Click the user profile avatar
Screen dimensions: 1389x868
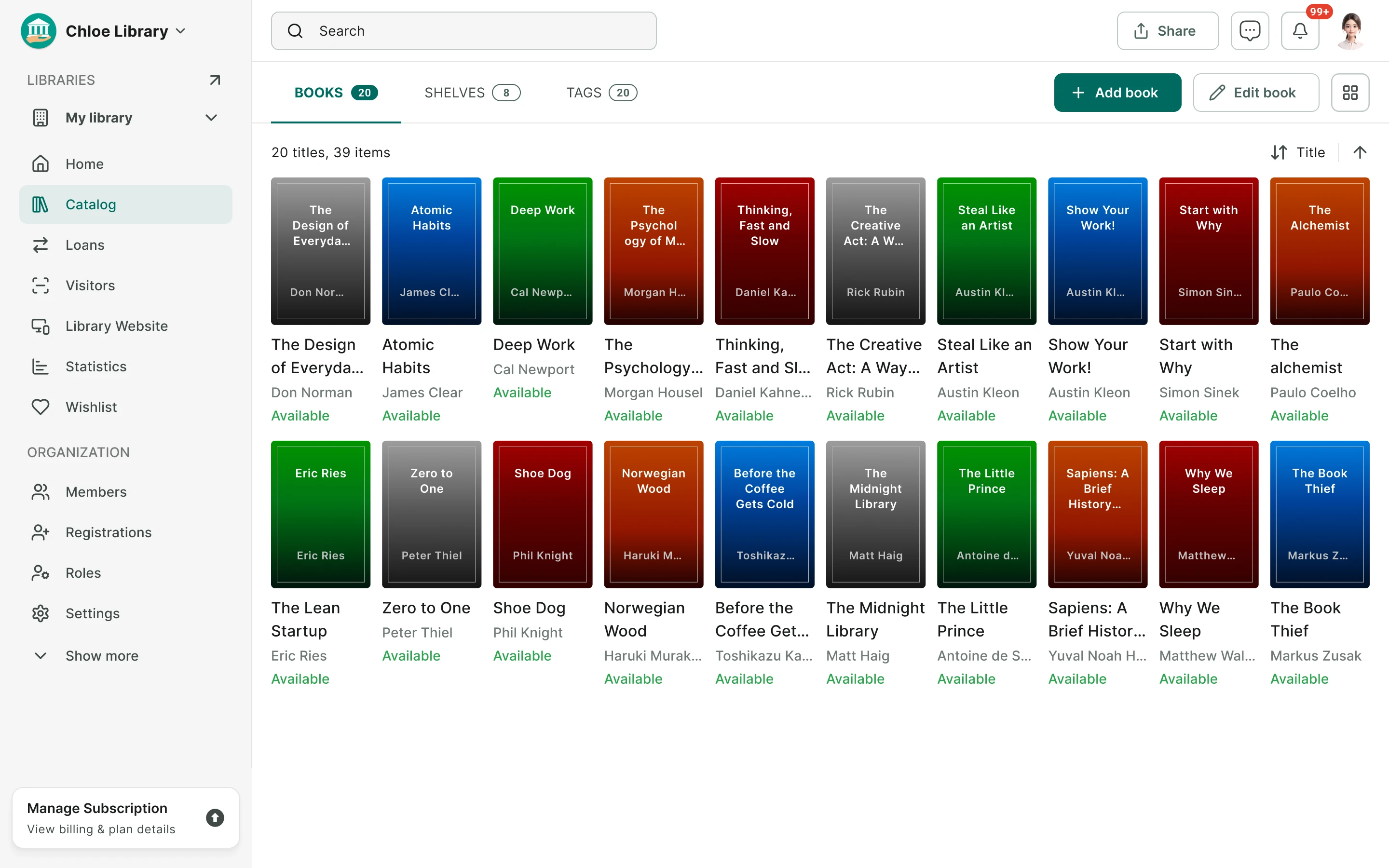point(1350,31)
